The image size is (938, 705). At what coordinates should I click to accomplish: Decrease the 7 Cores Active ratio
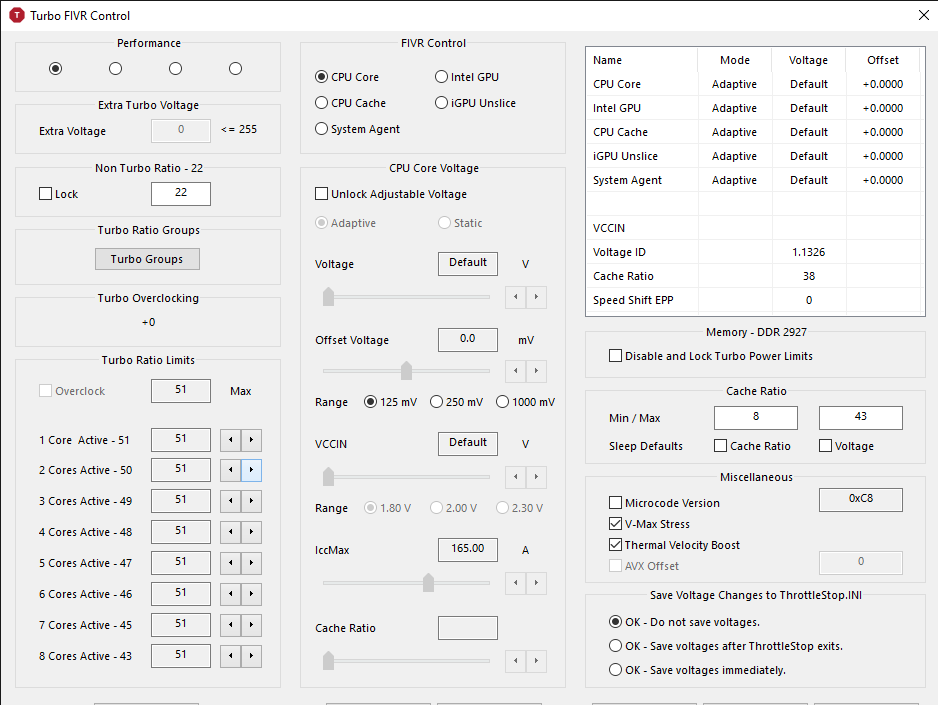point(230,625)
